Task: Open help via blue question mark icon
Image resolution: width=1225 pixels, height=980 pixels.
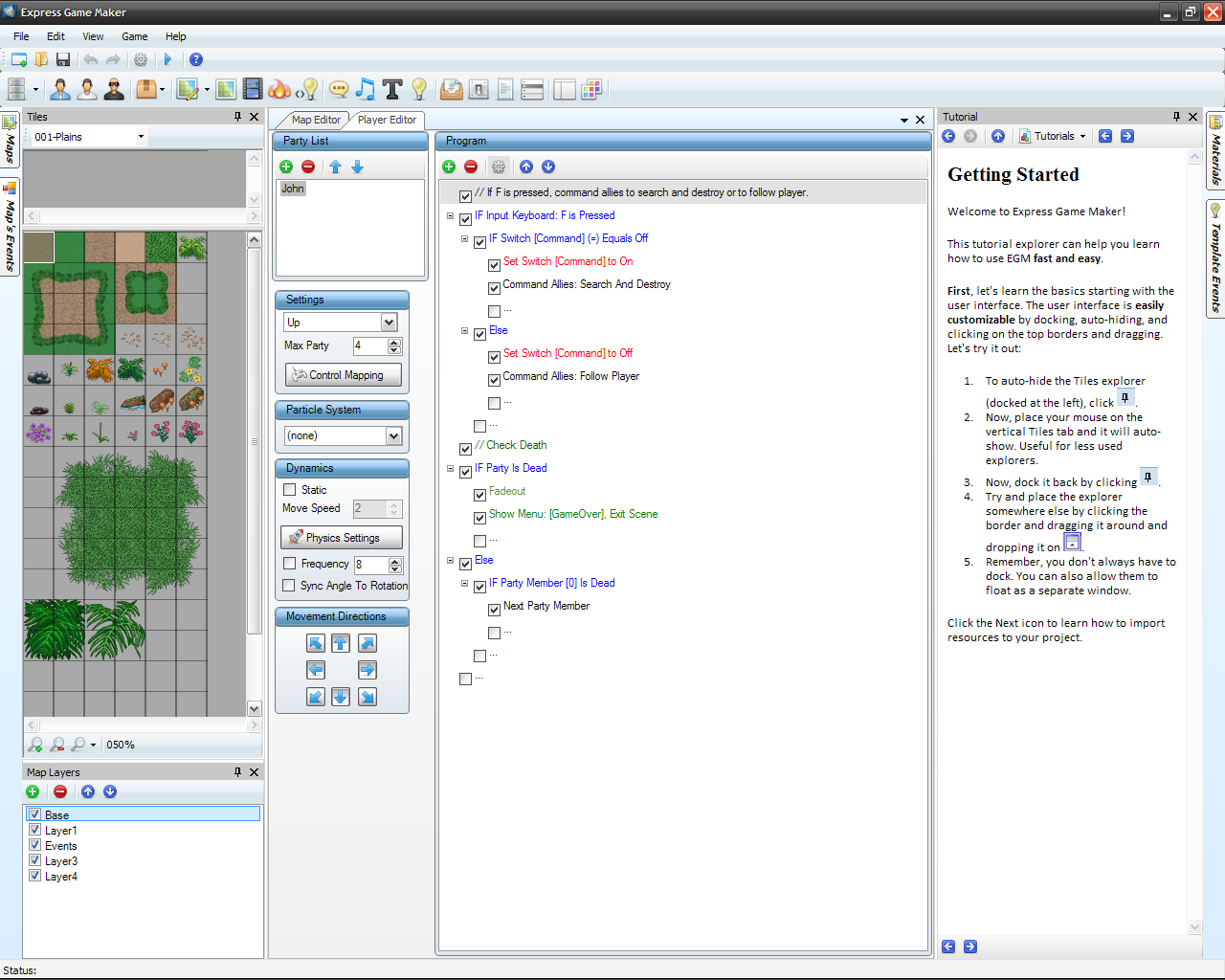Action: tap(196, 59)
